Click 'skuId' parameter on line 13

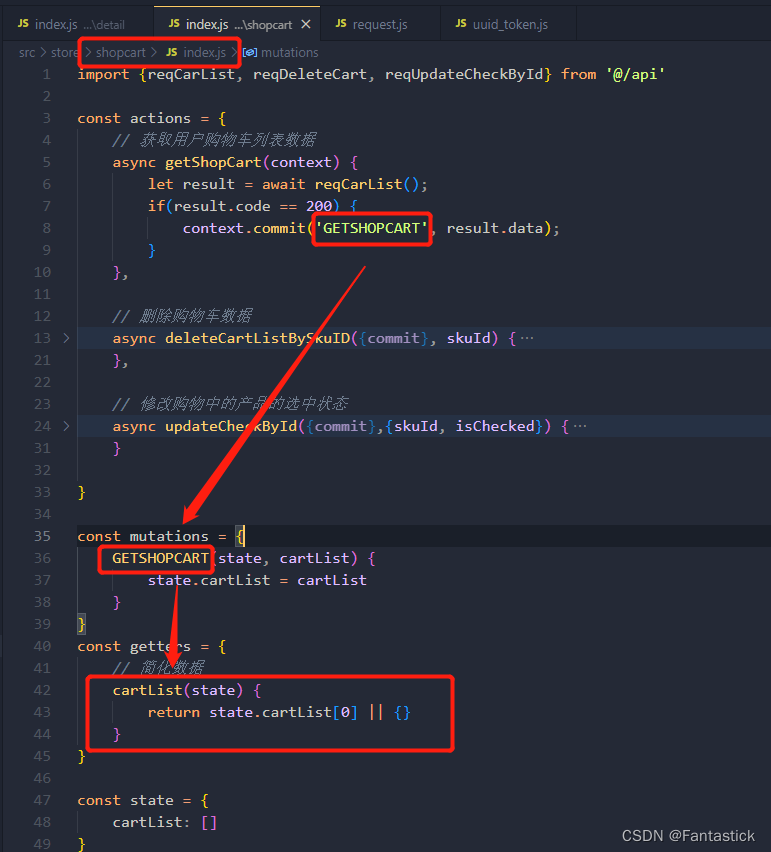point(468,339)
